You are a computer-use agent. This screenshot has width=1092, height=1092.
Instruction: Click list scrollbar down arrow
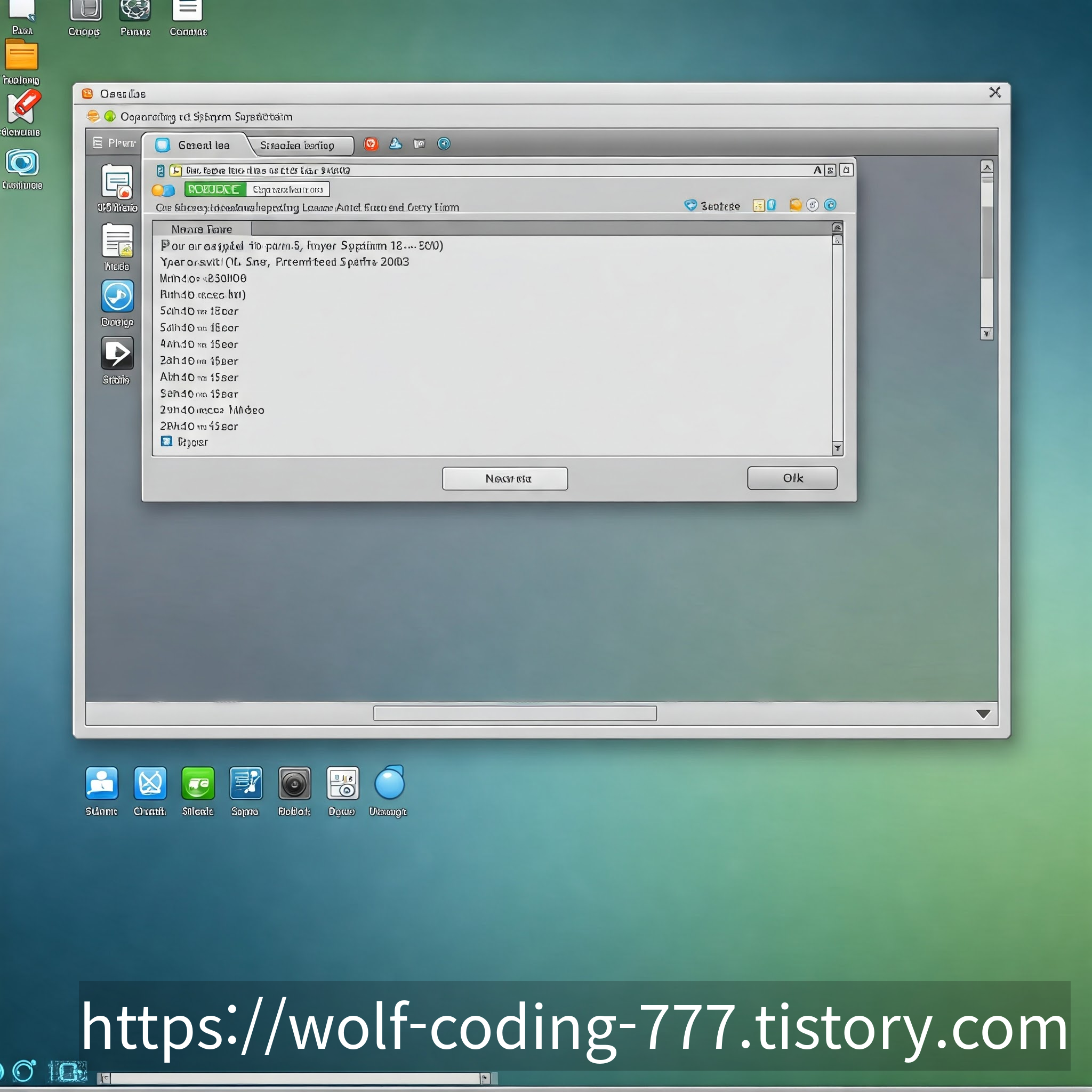point(837,448)
